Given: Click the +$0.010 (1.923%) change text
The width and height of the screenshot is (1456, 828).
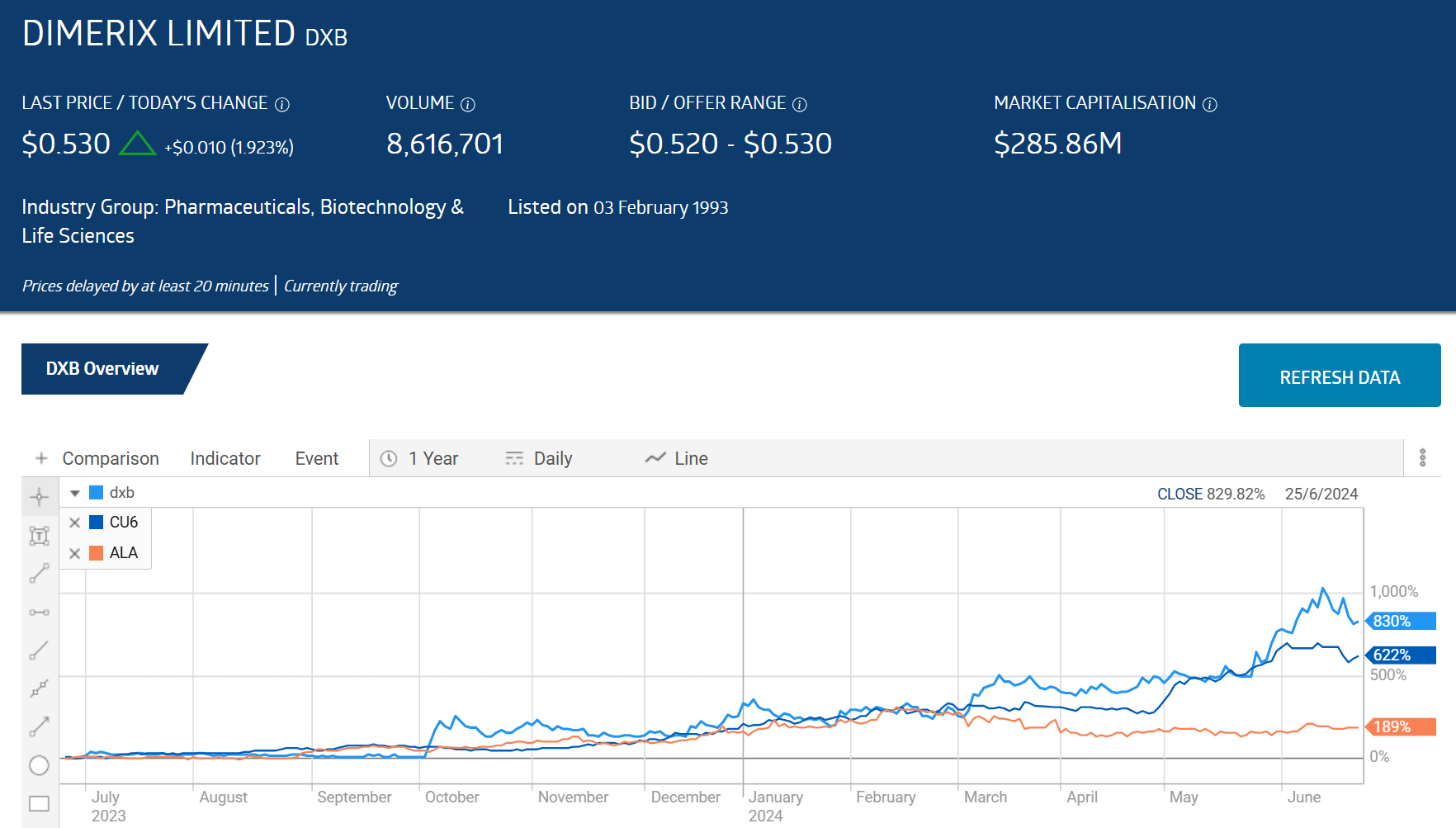Looking at the screenshot, I should pos(229,147).
